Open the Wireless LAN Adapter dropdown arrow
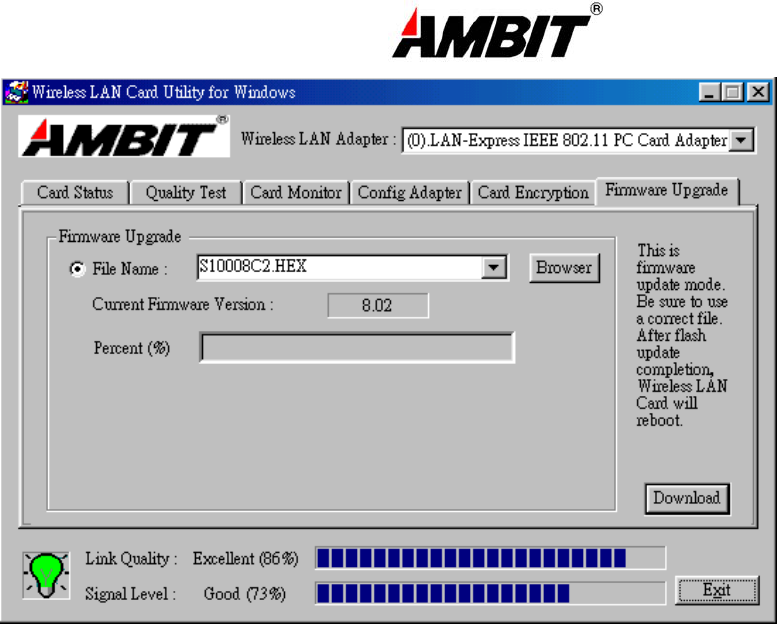This screenshot has width=777, height=624. coord(741,140)
